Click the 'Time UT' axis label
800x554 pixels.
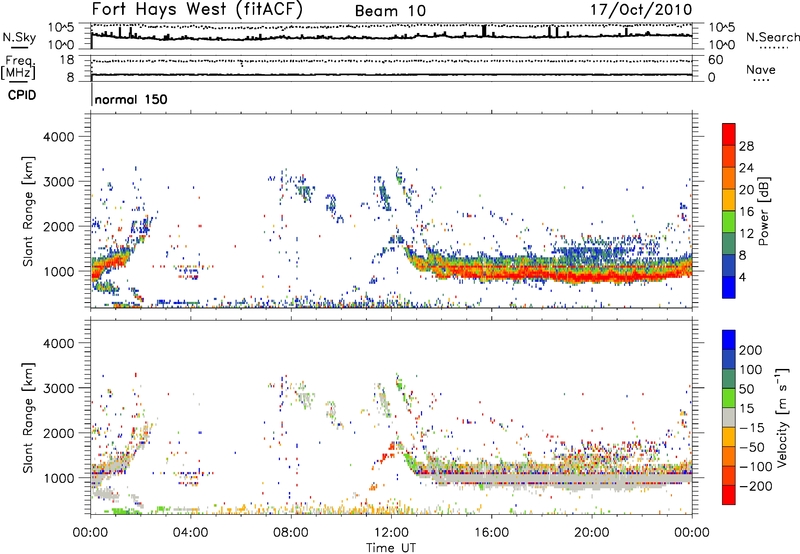click(391, 548)
